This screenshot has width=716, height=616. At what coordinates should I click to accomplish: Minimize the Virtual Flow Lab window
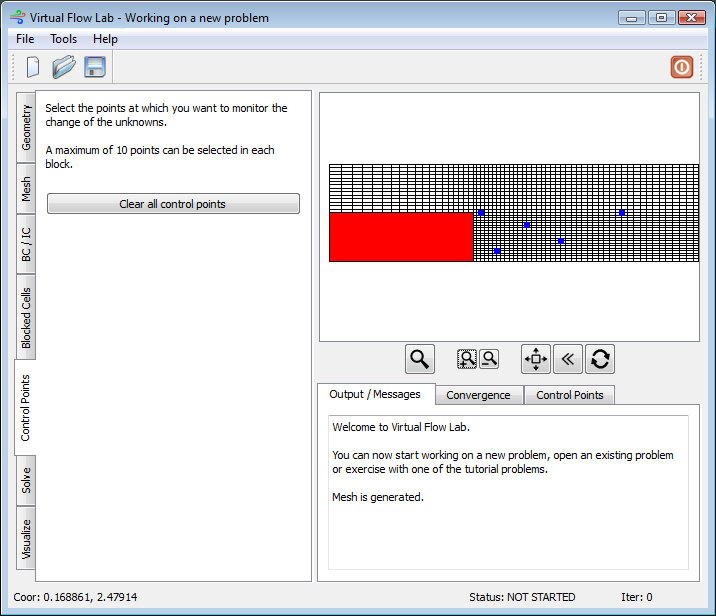click(632, 18)
